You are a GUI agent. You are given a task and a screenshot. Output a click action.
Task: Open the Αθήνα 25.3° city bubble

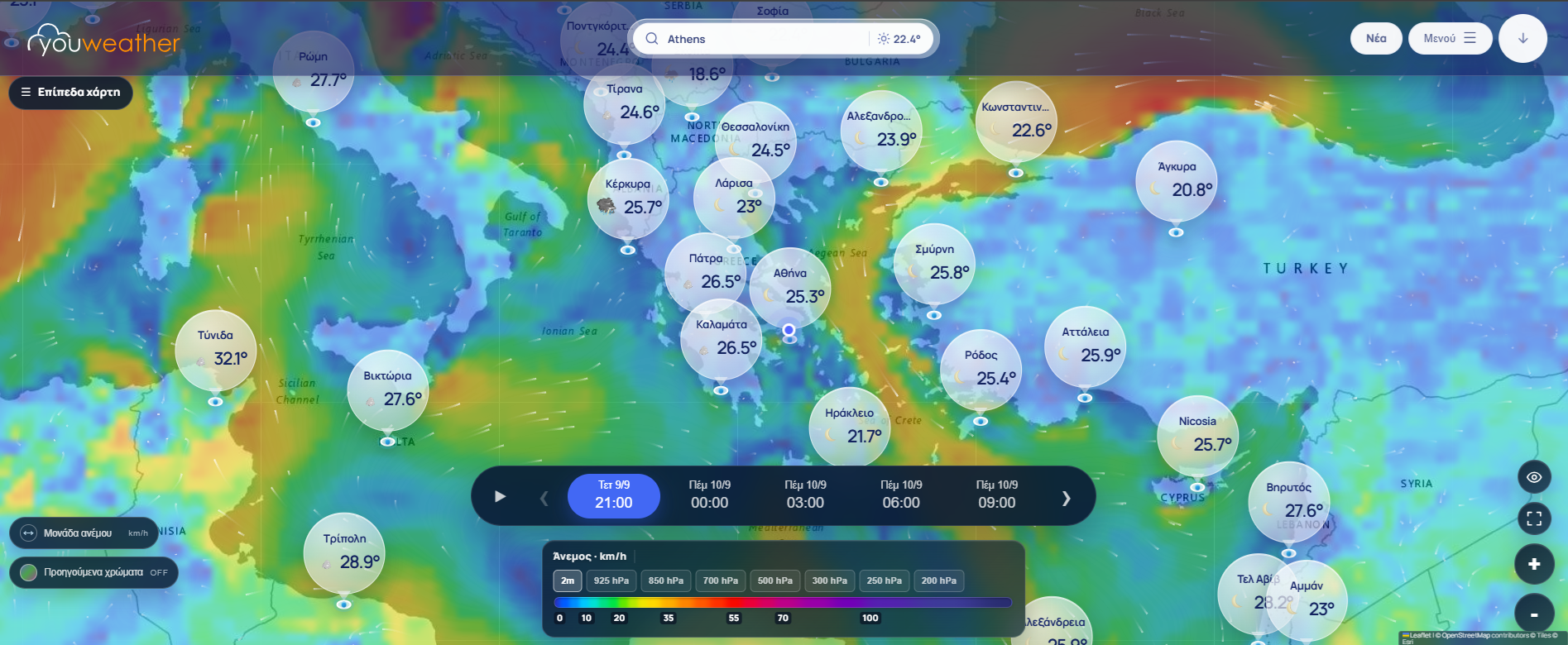click(790, 289)
